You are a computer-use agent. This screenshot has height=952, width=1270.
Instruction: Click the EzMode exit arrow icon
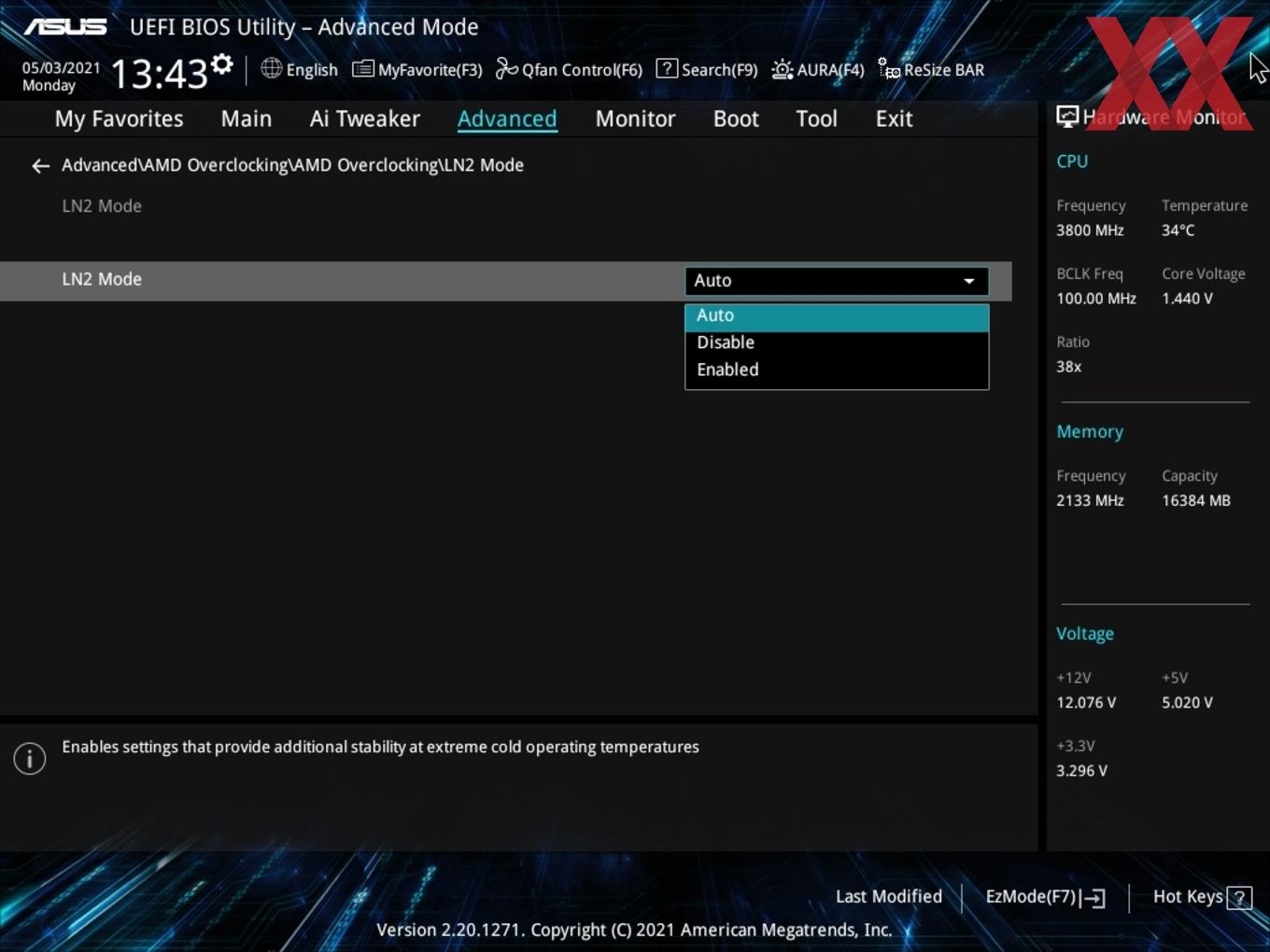point(1094,898)
